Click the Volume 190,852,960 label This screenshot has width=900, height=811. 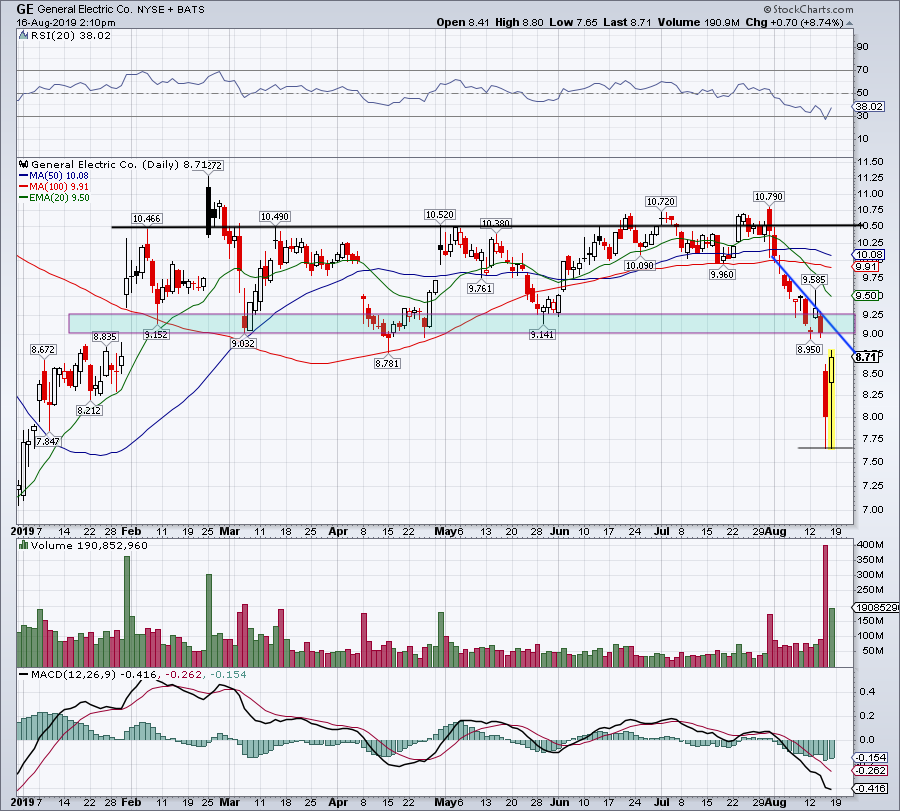(89, 545)
